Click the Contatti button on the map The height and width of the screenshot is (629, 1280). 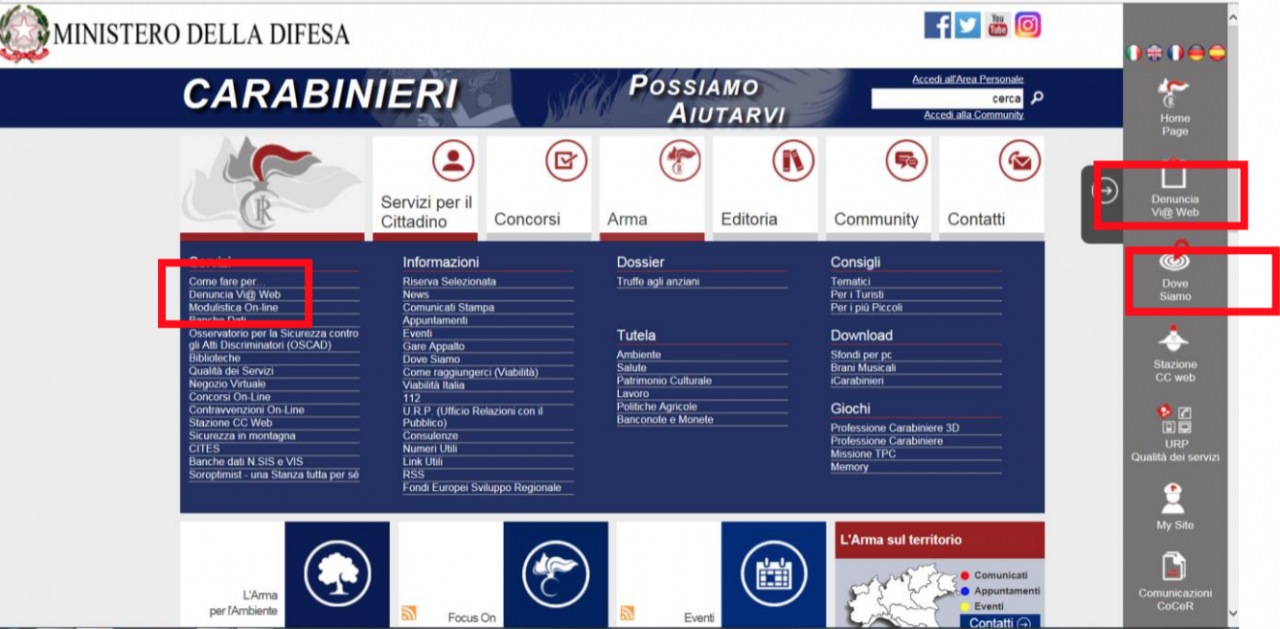[x=1000, y=622]
